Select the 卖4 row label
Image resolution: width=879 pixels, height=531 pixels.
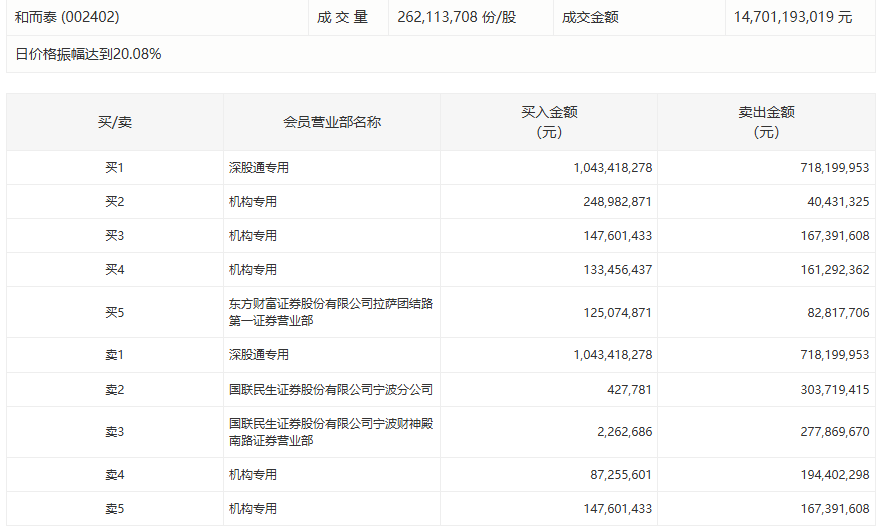click(x=115, y=475)
